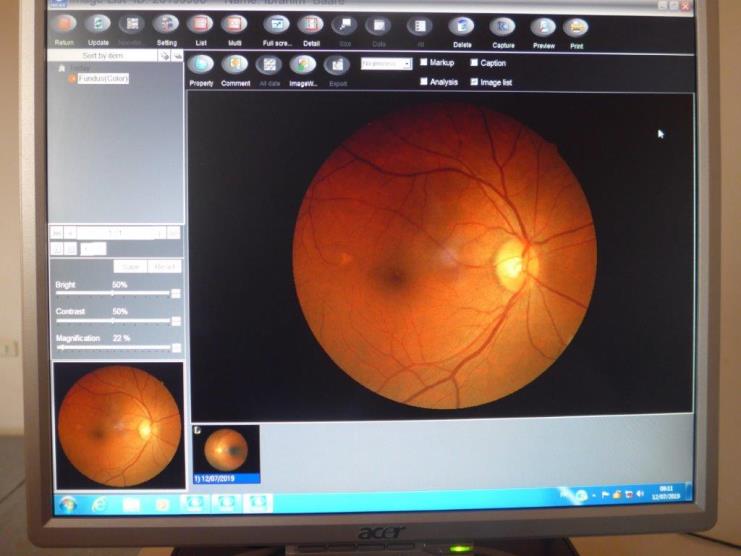The image size is (741, 556).
Task: Click the stepper beside the Bright slider
Action: point(176,293)
